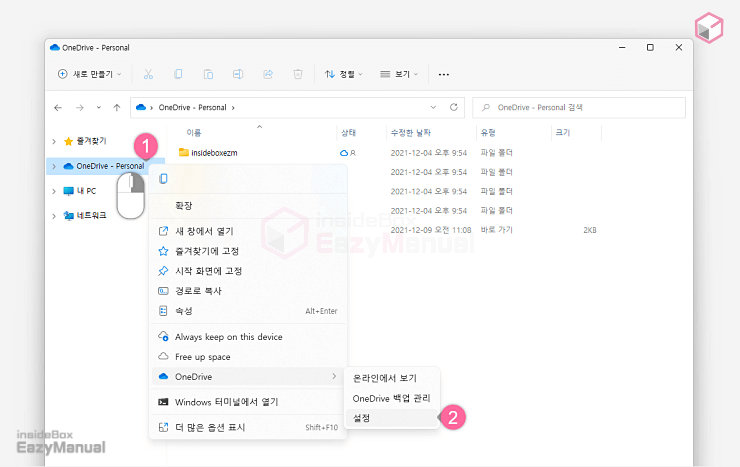Select Always keep on this device
The image size is (740, 467).
[x=248, y=337]
